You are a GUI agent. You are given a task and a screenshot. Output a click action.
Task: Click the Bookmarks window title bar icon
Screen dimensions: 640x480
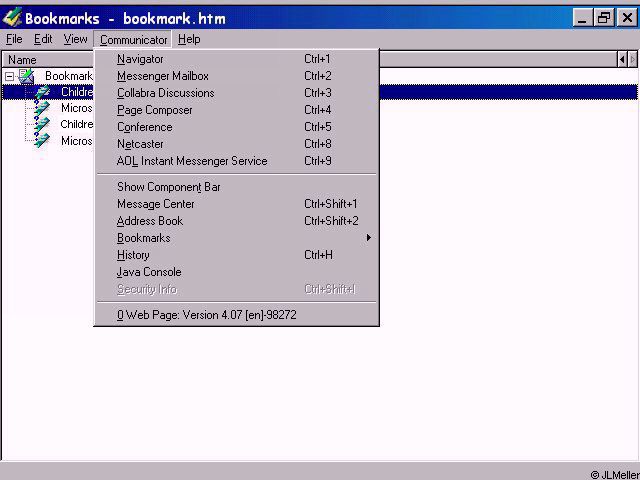click(12, 18)
